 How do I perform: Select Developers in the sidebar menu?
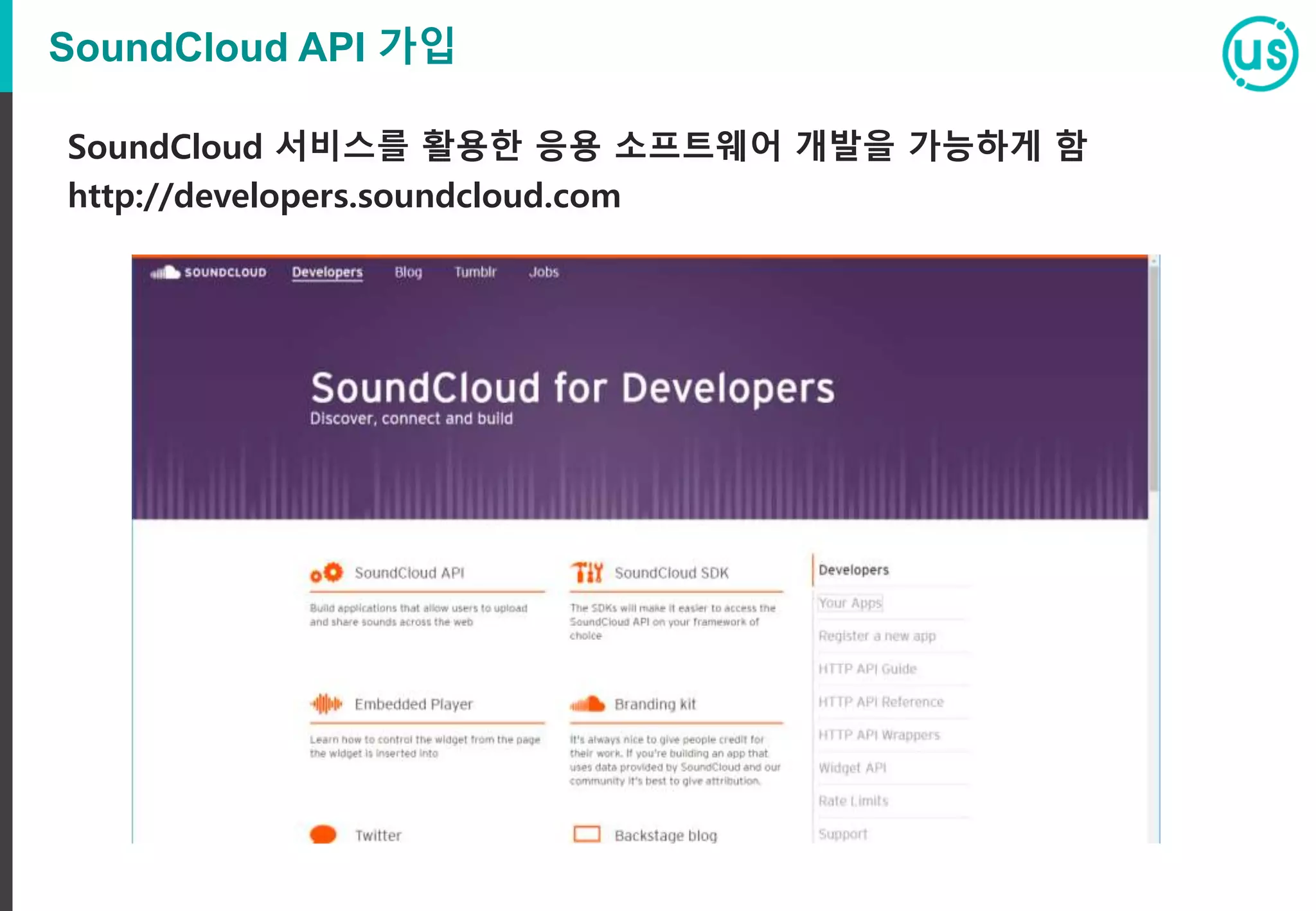(x=853, y=570)
